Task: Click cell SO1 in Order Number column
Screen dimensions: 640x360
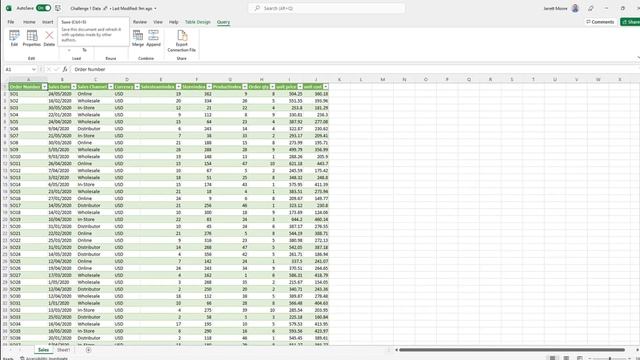Action: [x=28, y=94]
